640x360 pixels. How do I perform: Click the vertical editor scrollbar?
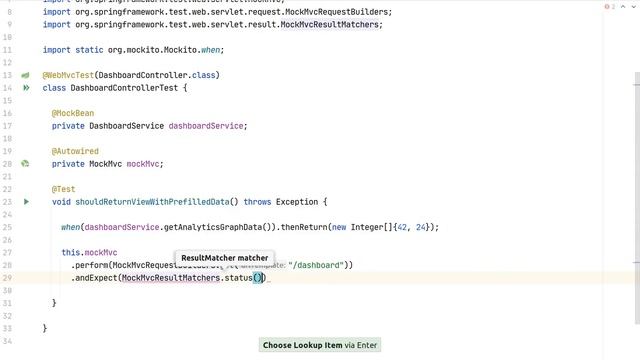(637, 198)
